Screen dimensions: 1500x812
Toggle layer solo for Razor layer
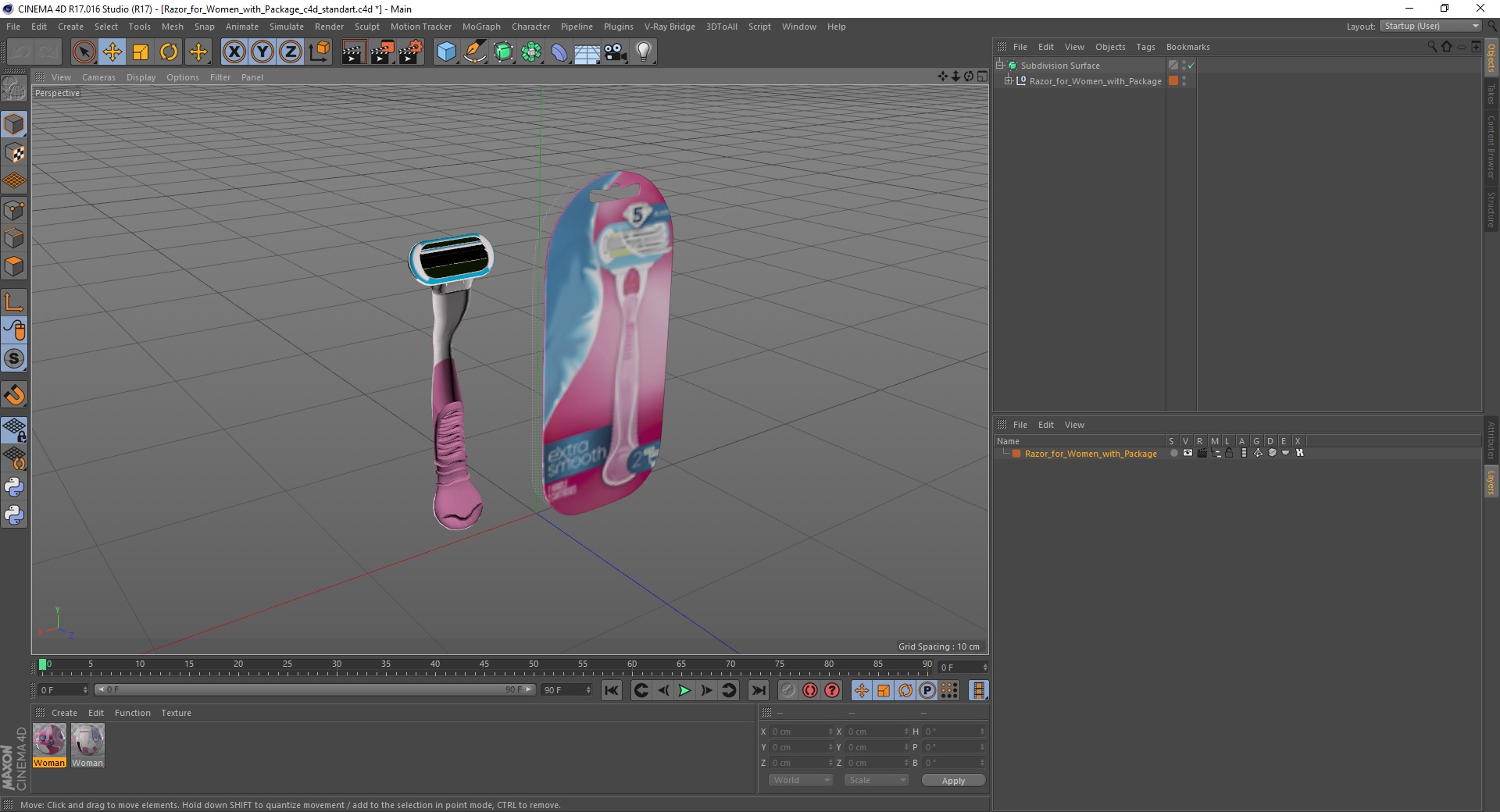click(1173, 454)
